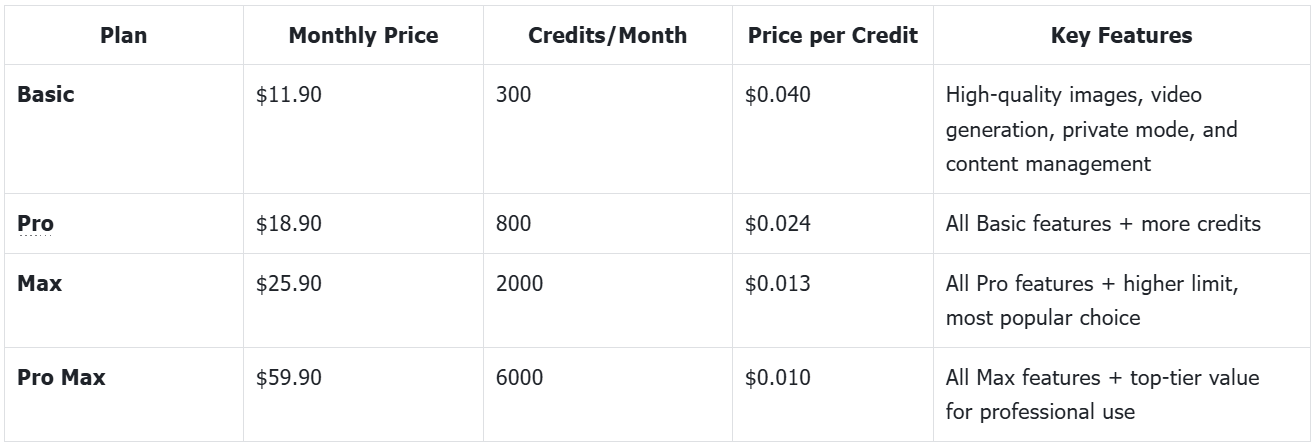Click the Monthly Price column header
The image size is (1316, 446).
[x=362, y=36]
